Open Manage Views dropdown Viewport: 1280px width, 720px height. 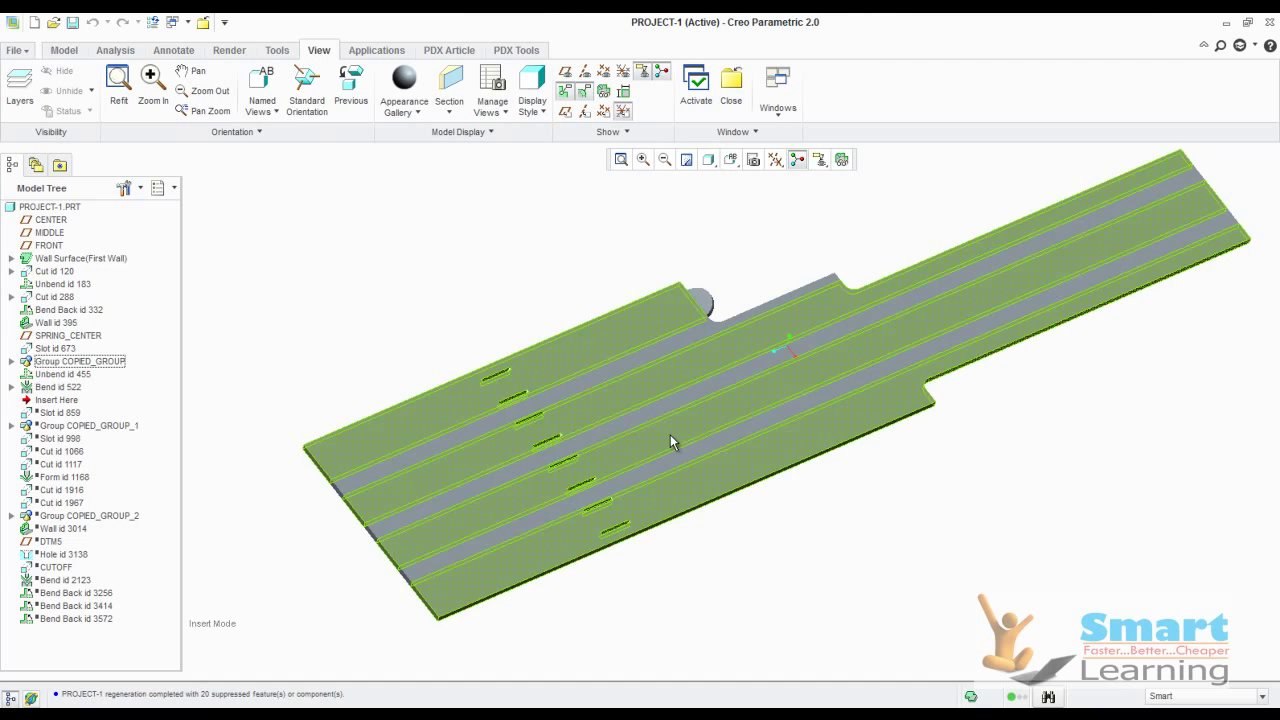pos(492,107)
